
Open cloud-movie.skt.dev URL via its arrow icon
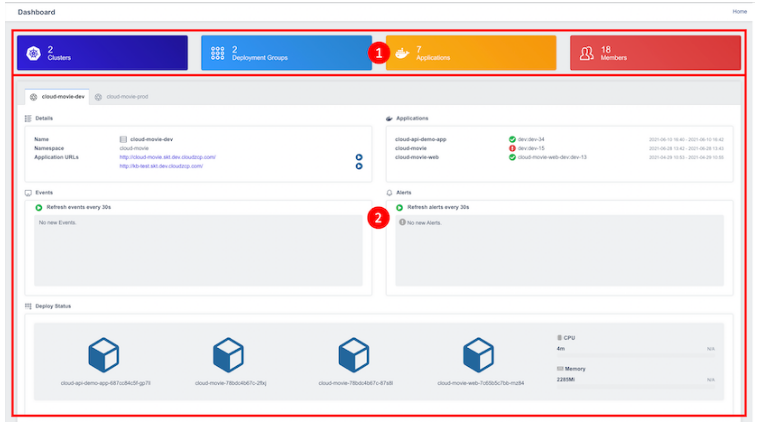pyautogui.click(x=359, y=157)
